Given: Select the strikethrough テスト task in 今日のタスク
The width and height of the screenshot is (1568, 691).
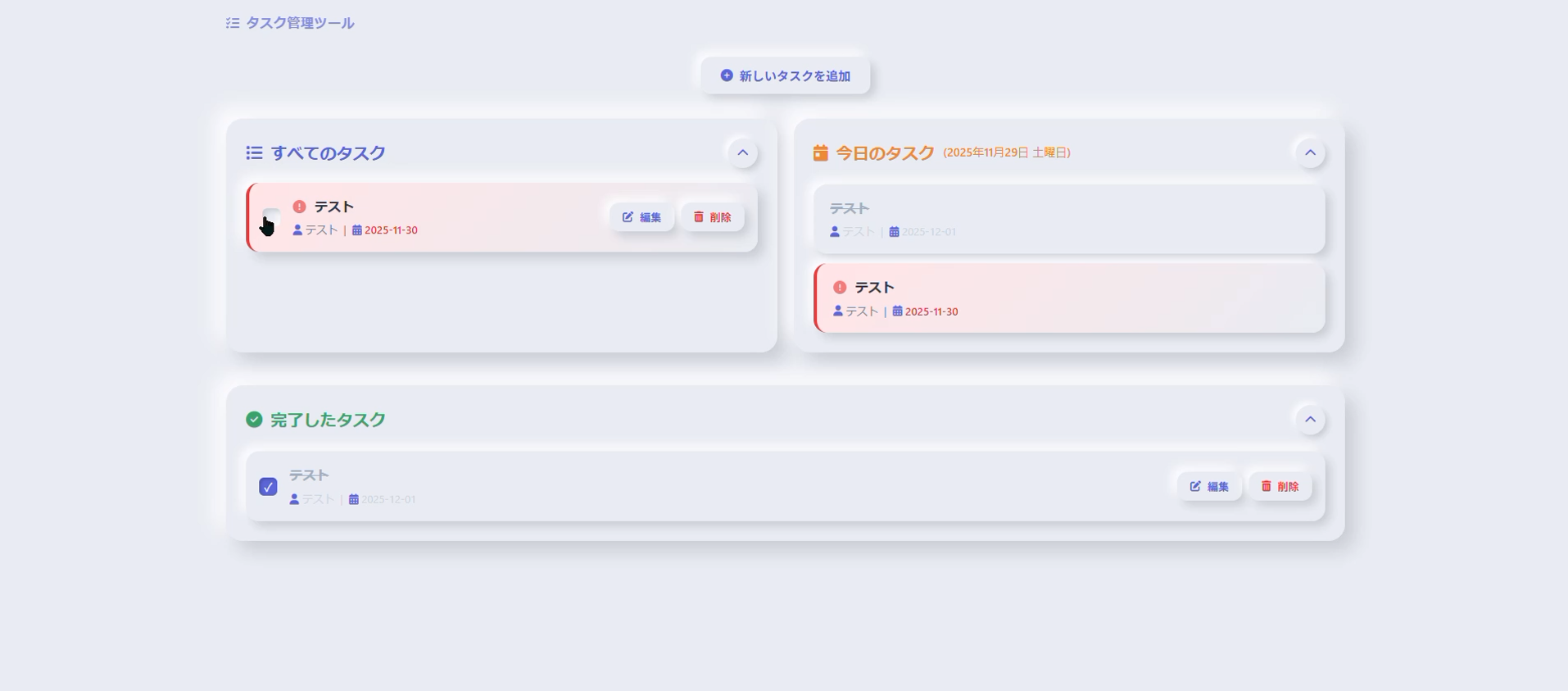Looking at the screenshot, I should (849, 209).
